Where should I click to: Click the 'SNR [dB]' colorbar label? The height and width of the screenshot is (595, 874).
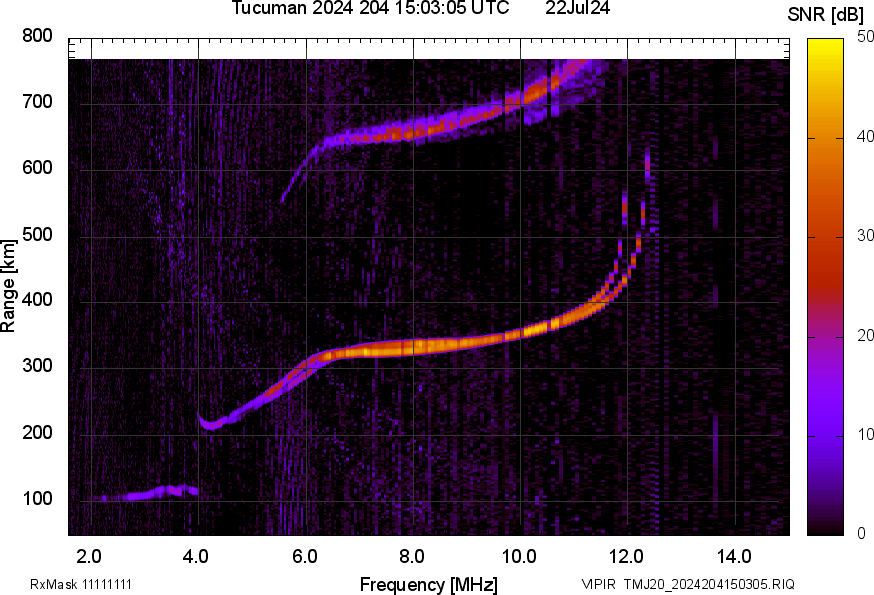pyautogui.click(x=825, y=15)
